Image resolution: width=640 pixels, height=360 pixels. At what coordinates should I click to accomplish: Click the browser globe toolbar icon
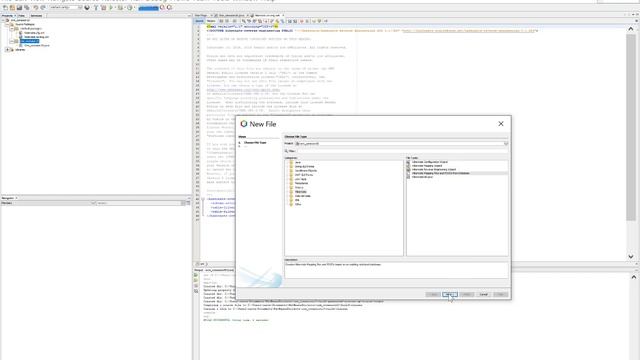coord(87,7)
